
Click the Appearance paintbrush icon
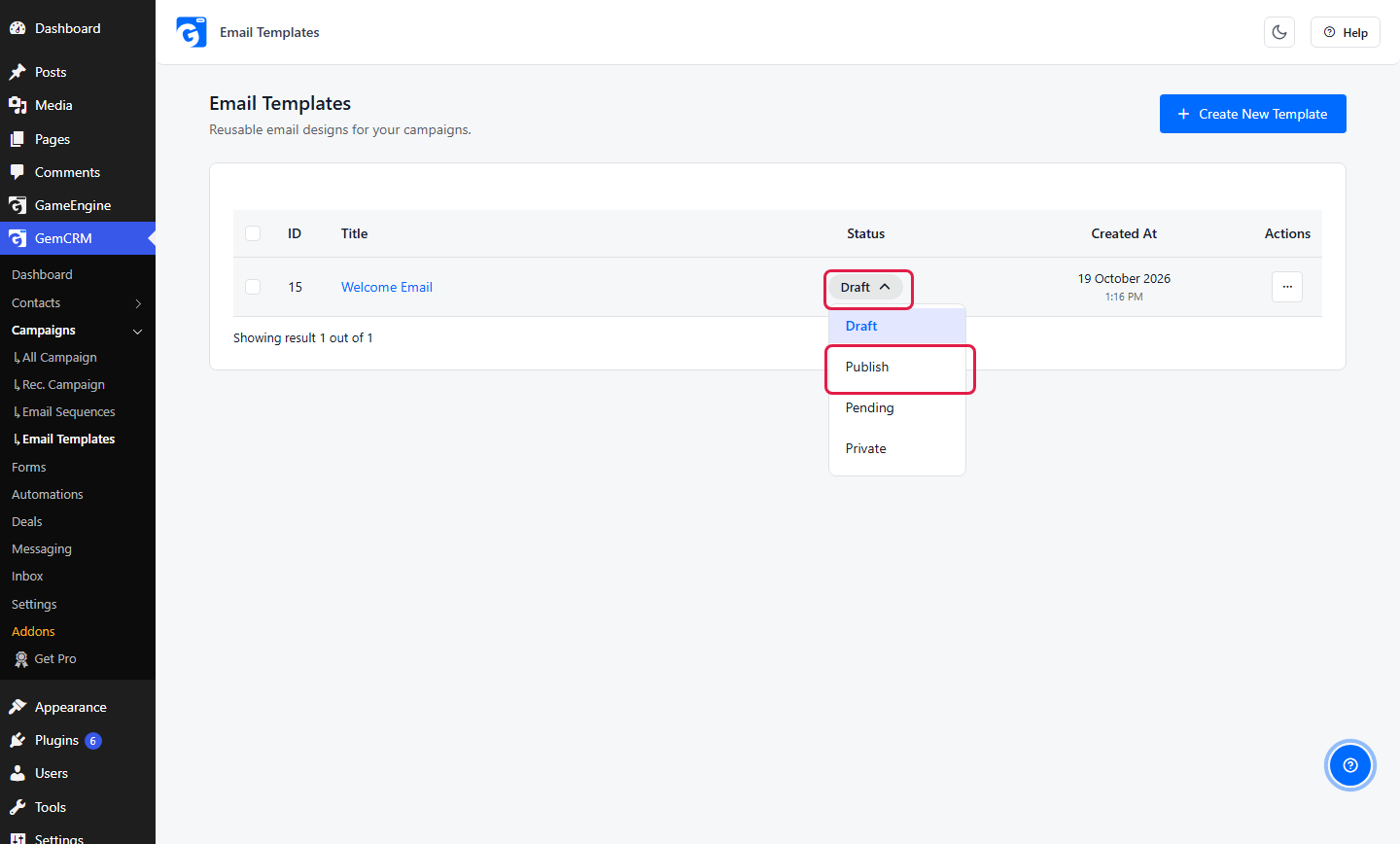click(x=17, y=707)
